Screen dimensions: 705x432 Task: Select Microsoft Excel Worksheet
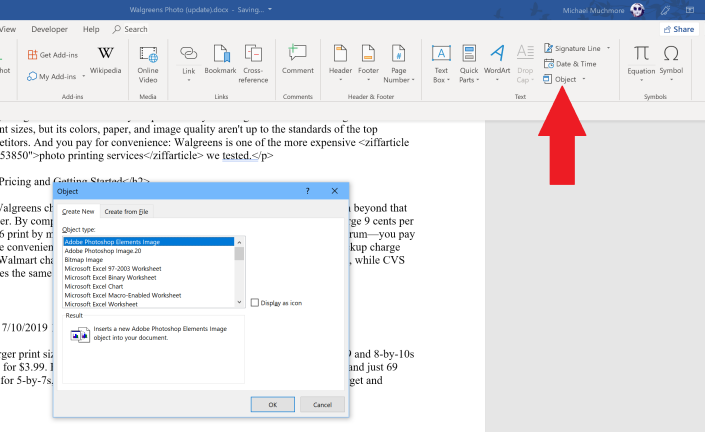pos(148,304)
